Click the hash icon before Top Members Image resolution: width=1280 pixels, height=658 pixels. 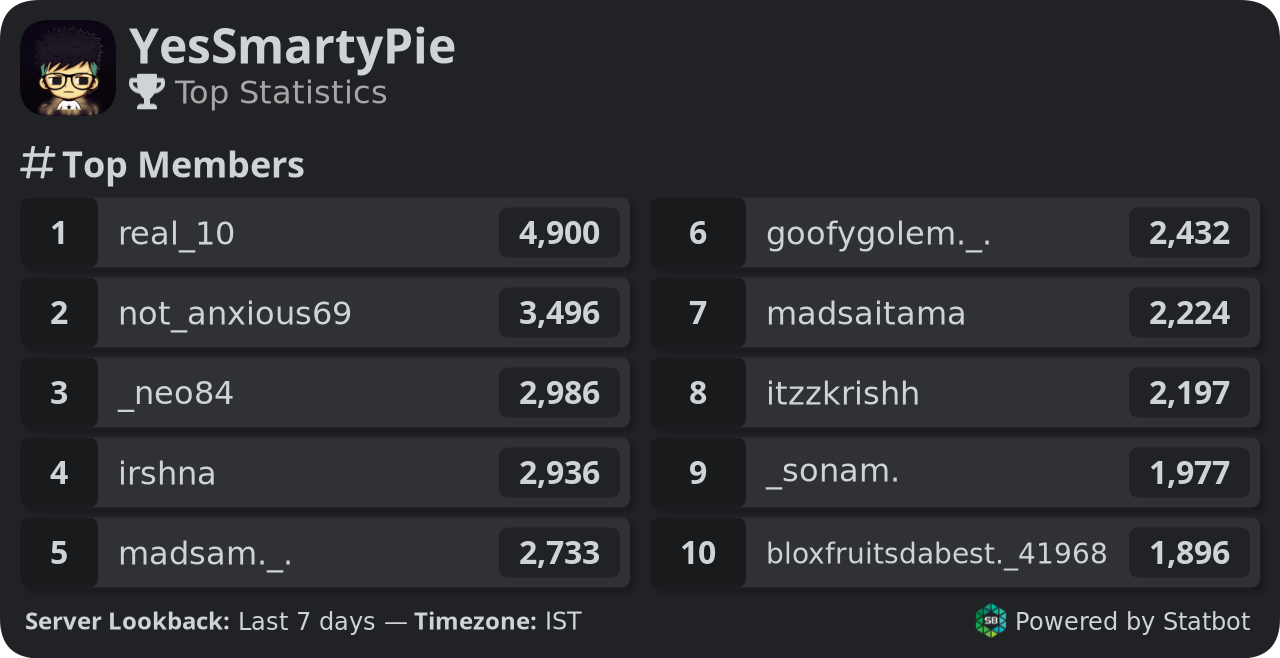(37, 164)
